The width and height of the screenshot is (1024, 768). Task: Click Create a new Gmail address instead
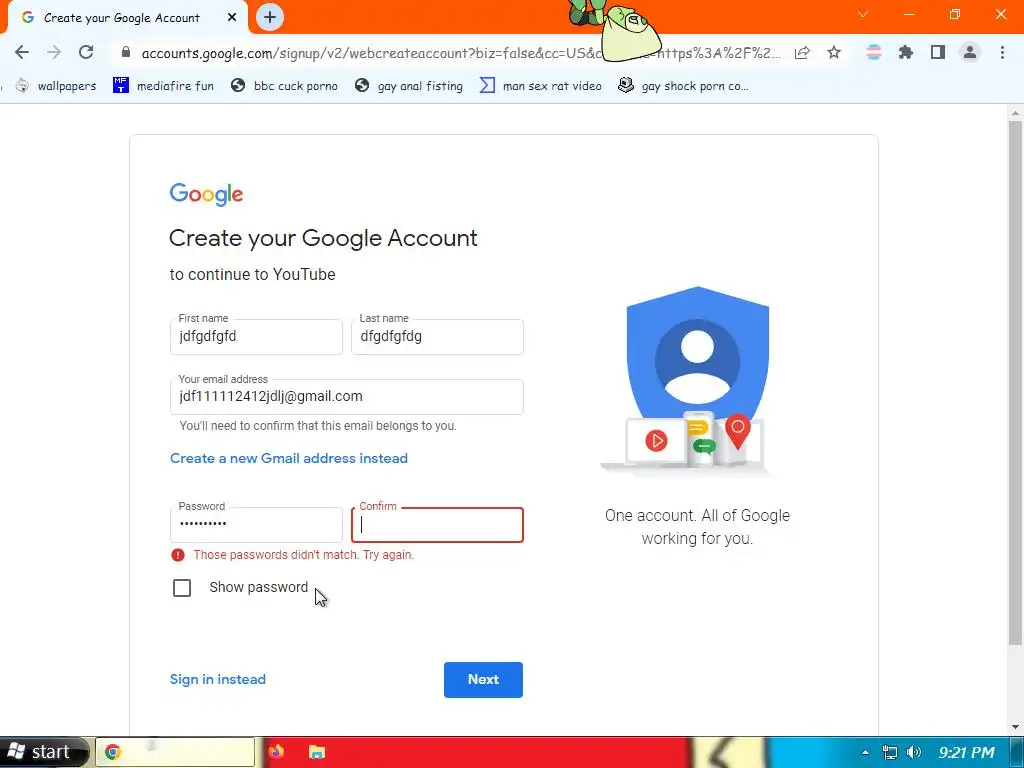point(289,458)
